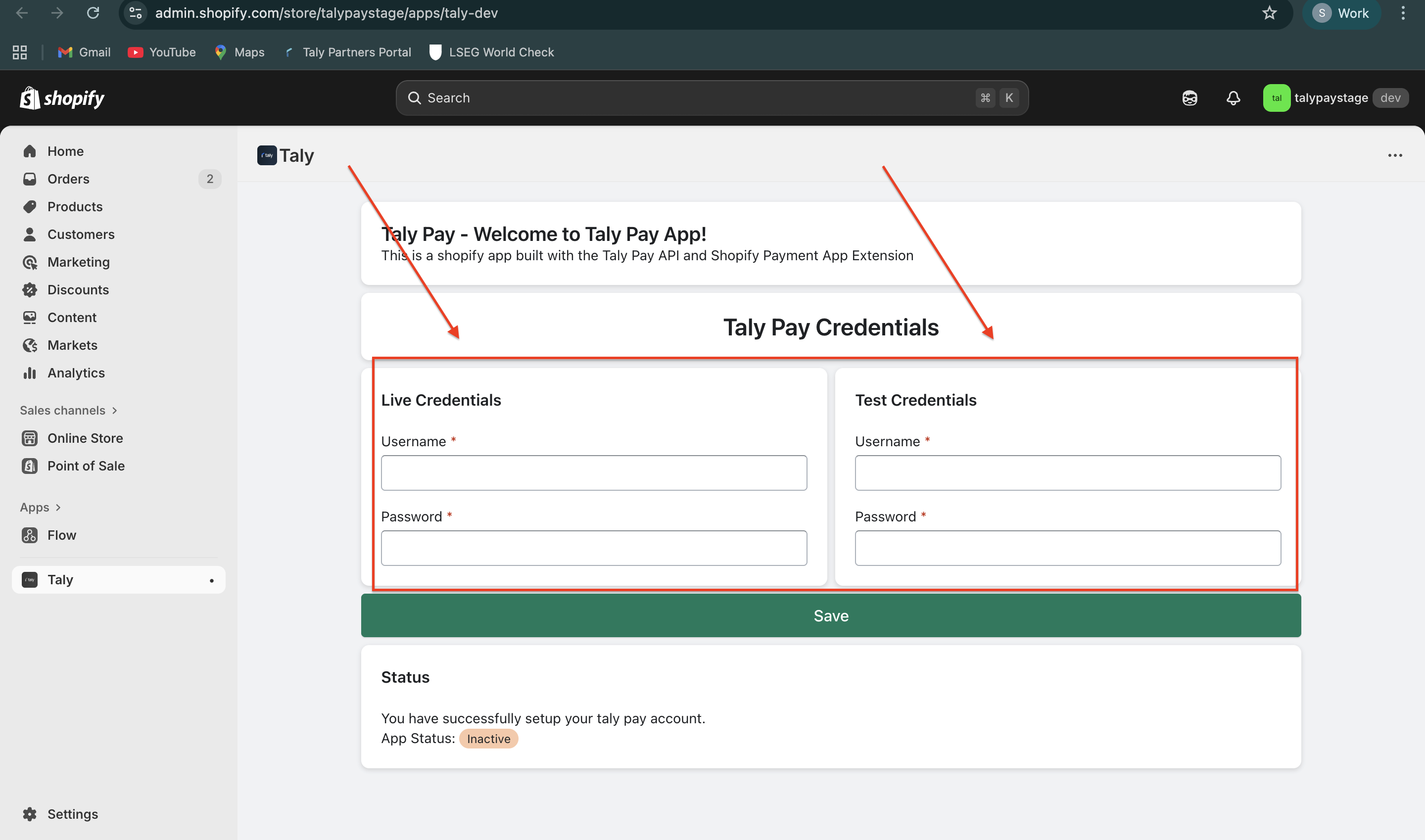Viewport: 1425px width, 840px height.
Task: Click the Test Credentials Password field
Action: (1067, 548)
